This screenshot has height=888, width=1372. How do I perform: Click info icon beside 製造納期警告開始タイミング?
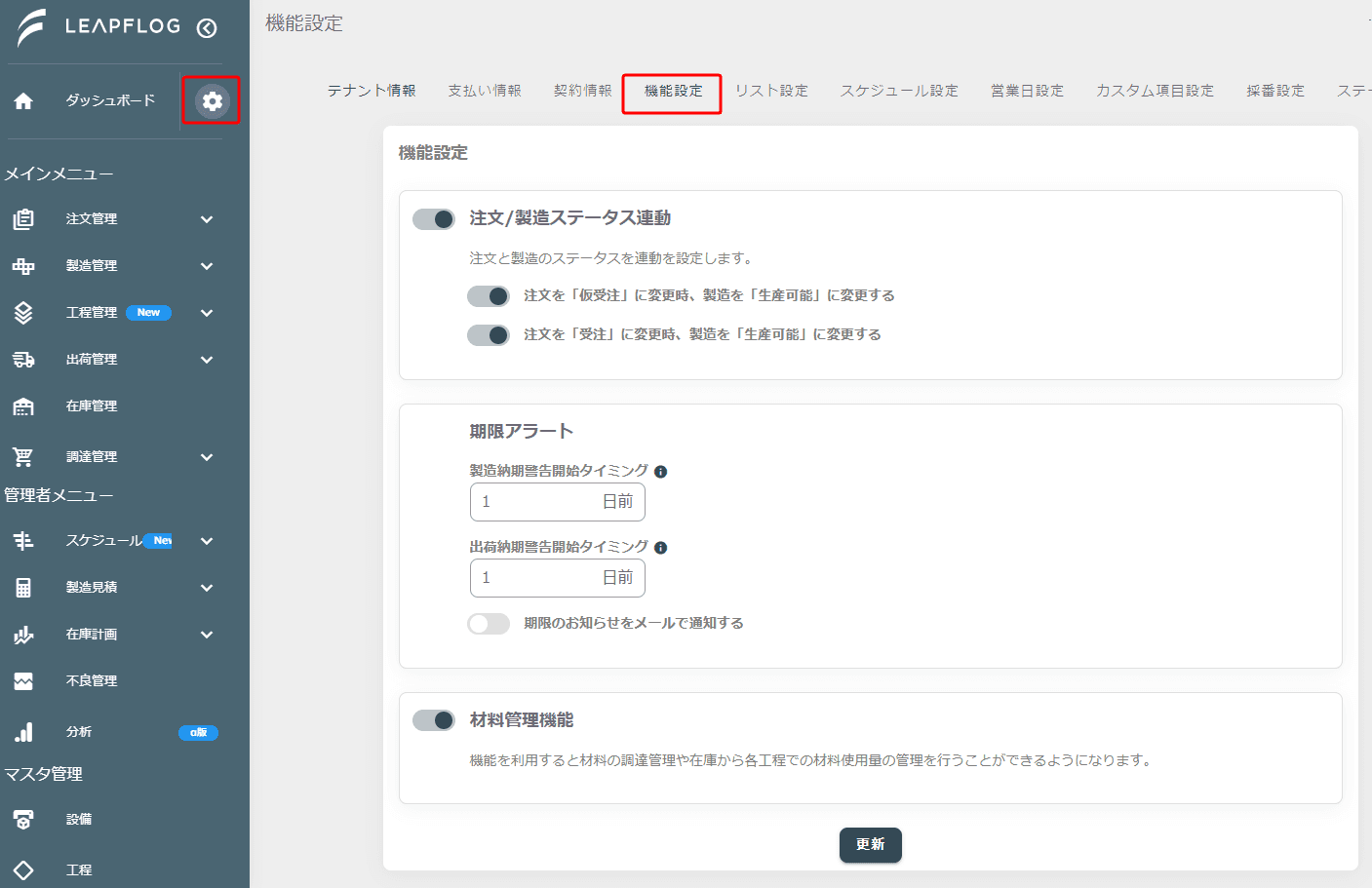pos(660,472)
